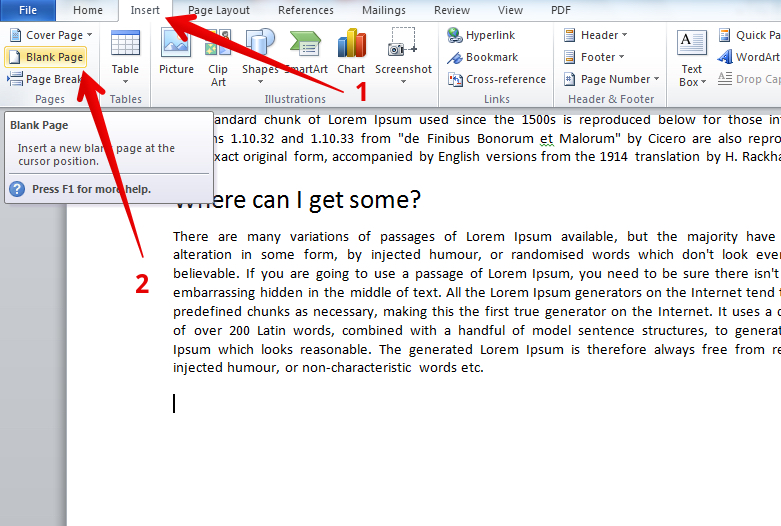
Task: Click the Cover Page icon
Action: (15, 35)
